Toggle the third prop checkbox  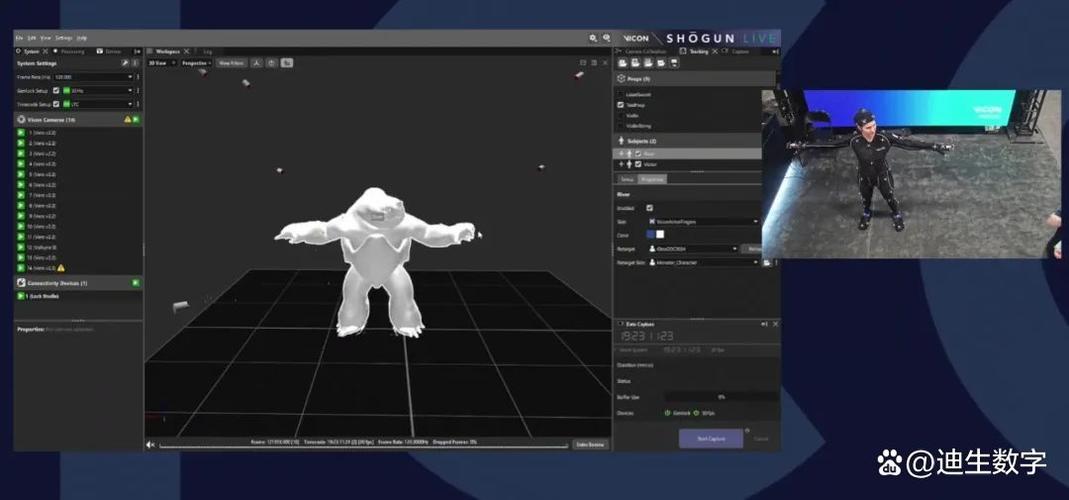tap(620, 115)
